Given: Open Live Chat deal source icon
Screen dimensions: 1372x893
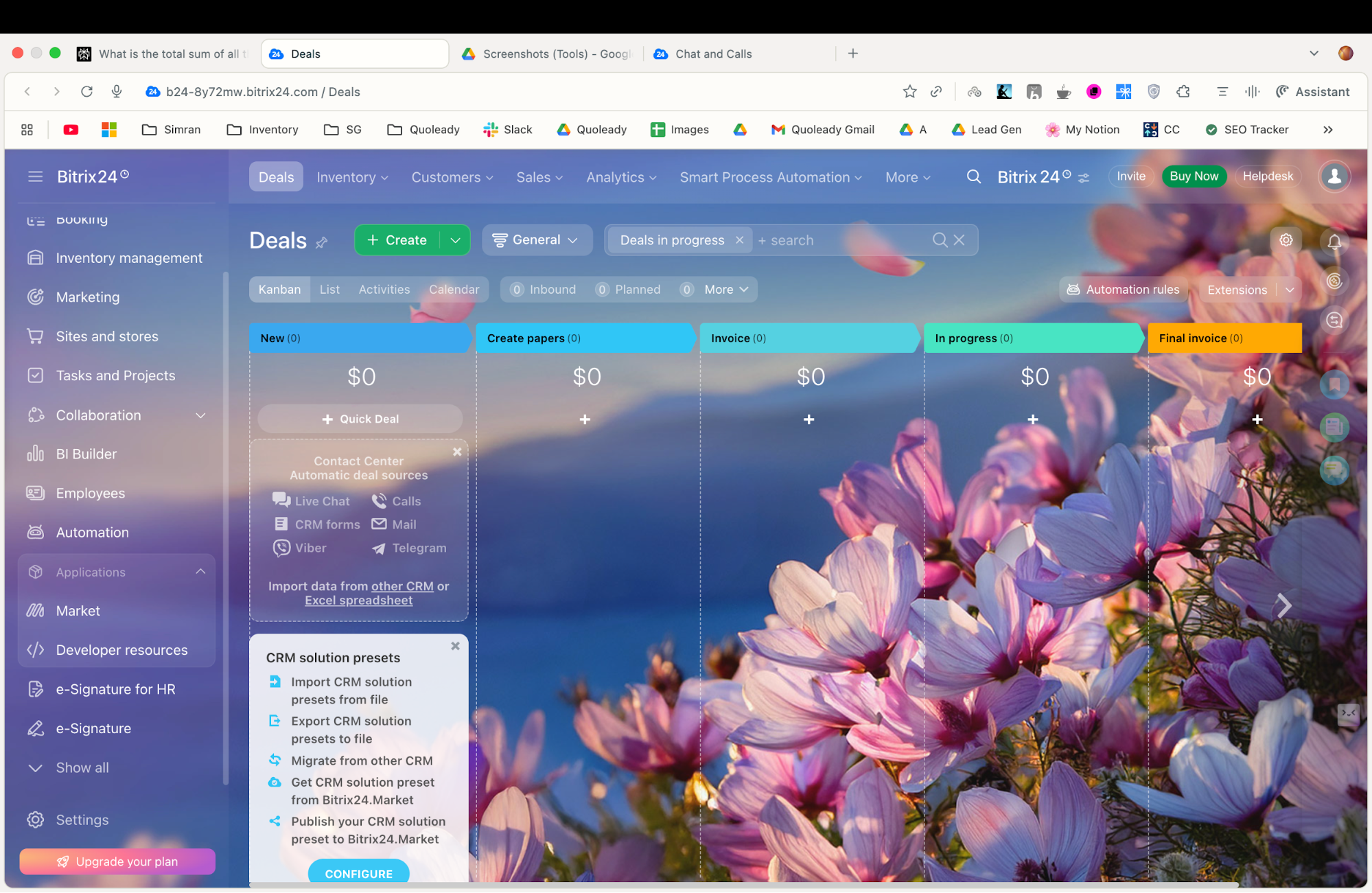Looking at the screenshot, I should pyautogui.click(x=281, y=500).
